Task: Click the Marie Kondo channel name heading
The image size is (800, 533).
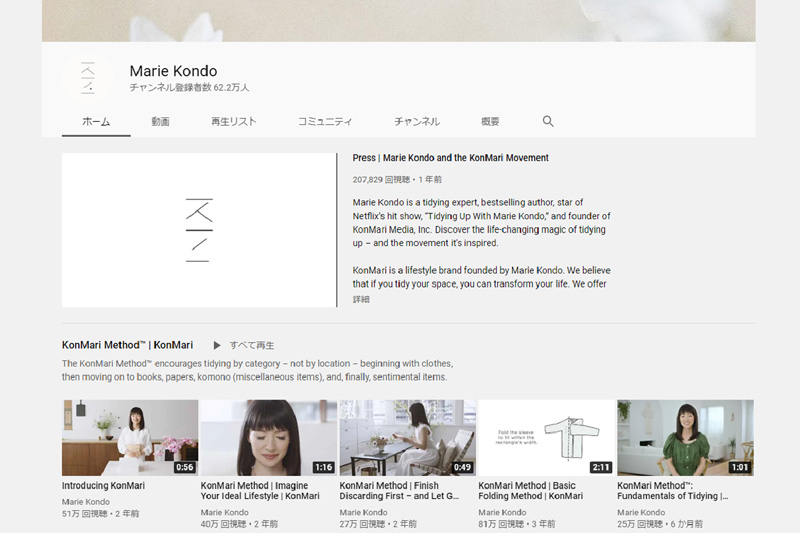Action: point(173,71)
